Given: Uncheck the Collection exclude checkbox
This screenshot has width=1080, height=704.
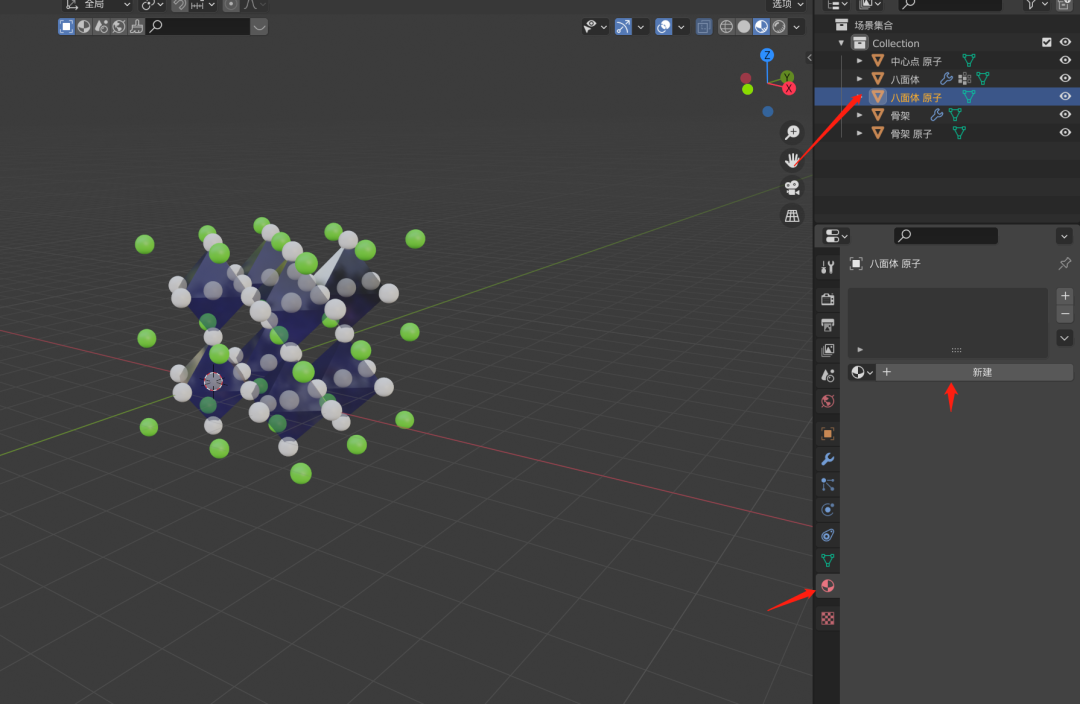Looking at the screenshot, I should coord(1046,43).
